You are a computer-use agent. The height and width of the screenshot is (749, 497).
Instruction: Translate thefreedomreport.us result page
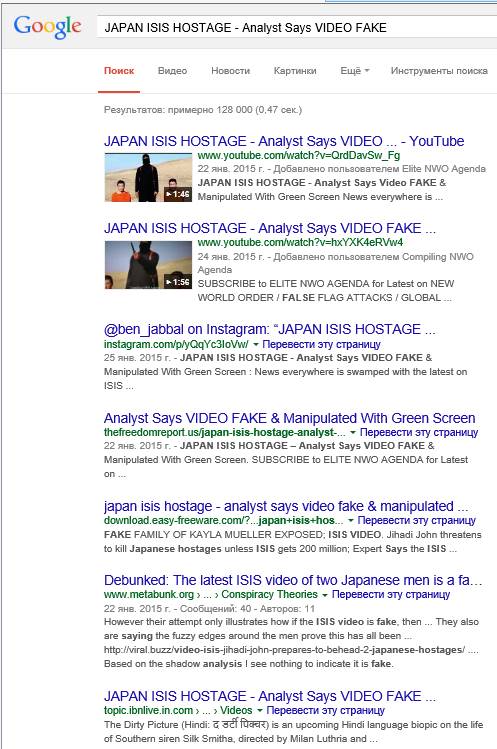[x=419, y=432]
